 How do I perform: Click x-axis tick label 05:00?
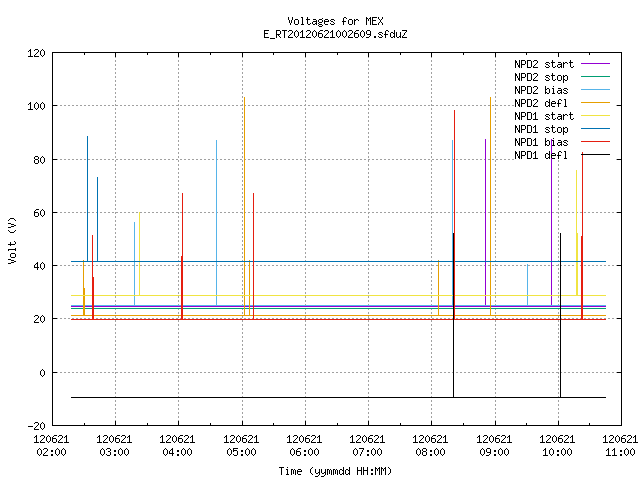(x=242, y=453)
